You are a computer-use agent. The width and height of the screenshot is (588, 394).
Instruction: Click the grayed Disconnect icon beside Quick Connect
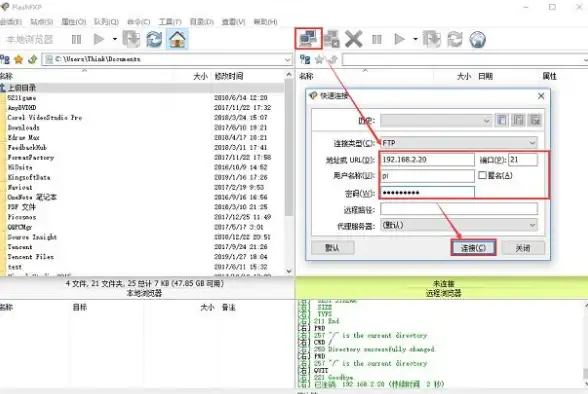pyautogui.click(x=332, y=39)
